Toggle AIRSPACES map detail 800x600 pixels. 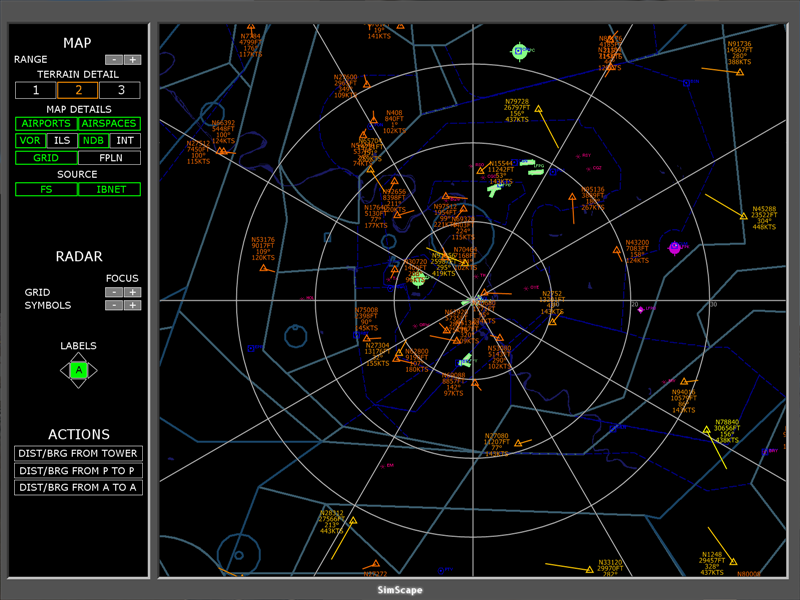click(x=109, y=123)
